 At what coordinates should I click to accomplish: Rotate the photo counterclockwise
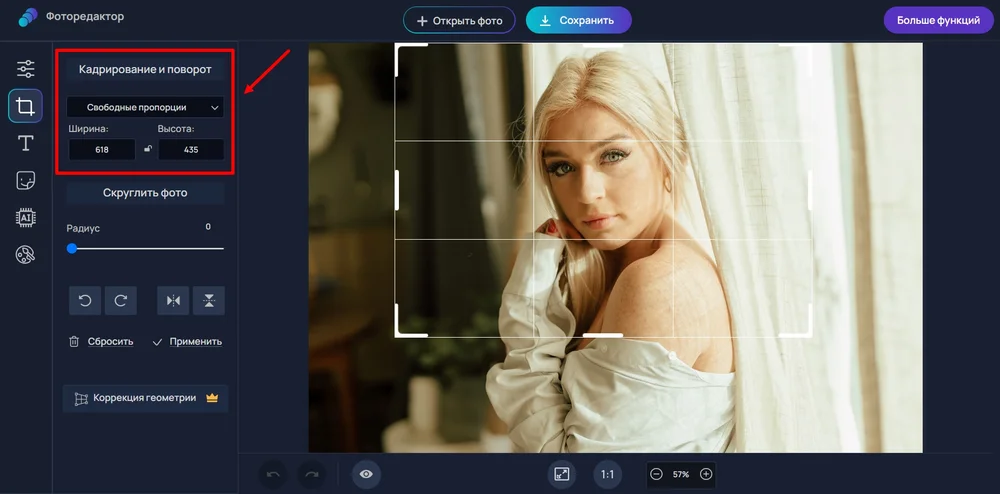tap(85, 300)
